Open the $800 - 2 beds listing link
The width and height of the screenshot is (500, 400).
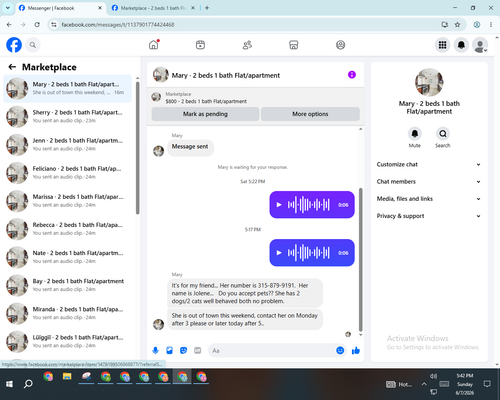tap(206, 101)
